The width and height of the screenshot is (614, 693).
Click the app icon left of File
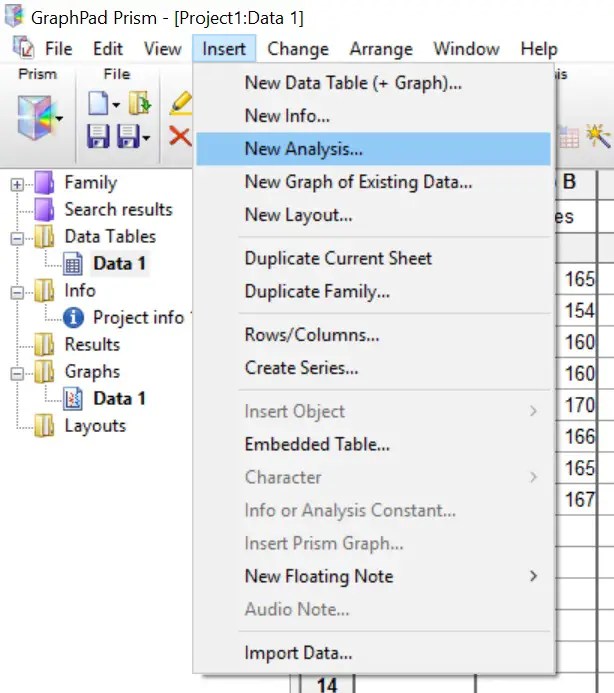(x=23, y=48)
